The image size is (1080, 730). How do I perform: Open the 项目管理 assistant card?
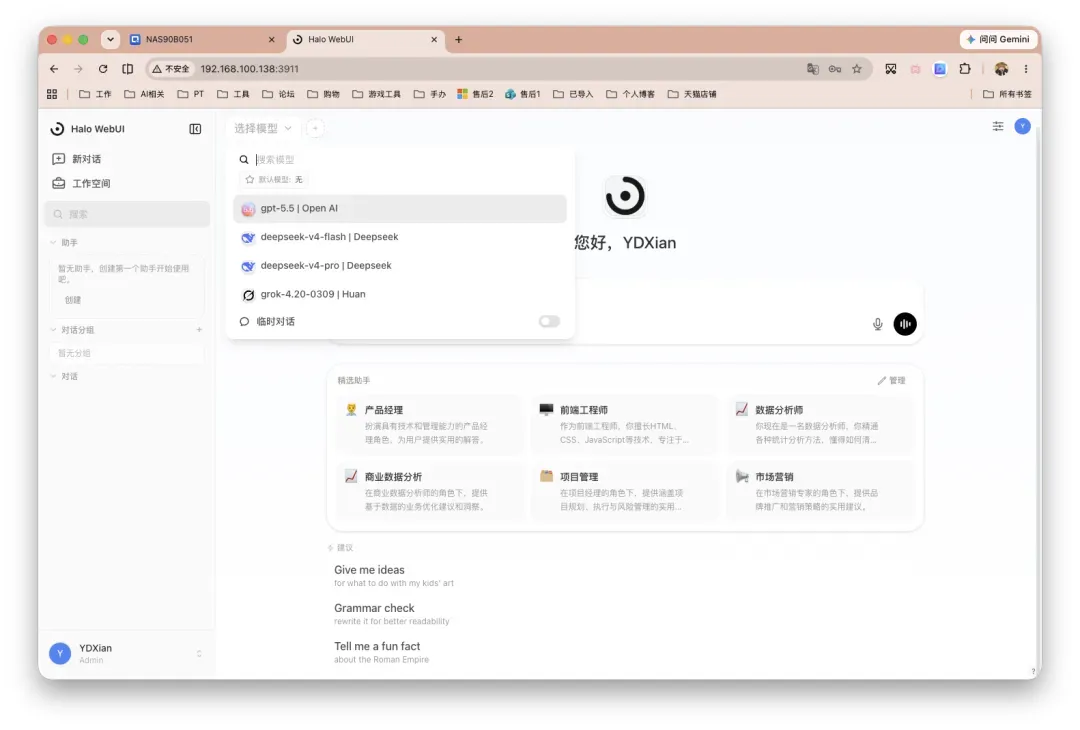click(x=625, y=491)
